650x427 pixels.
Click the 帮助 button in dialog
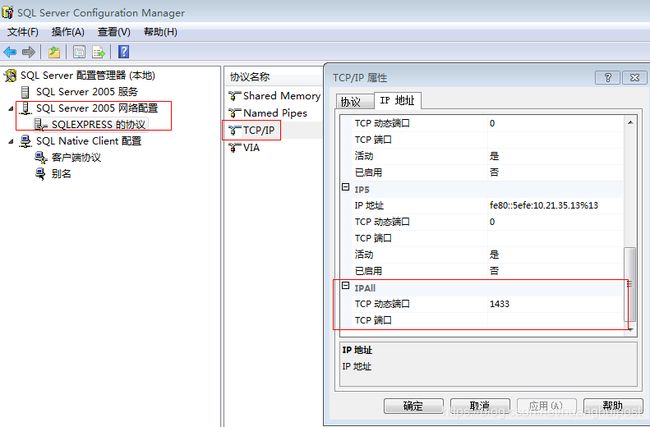613,406
